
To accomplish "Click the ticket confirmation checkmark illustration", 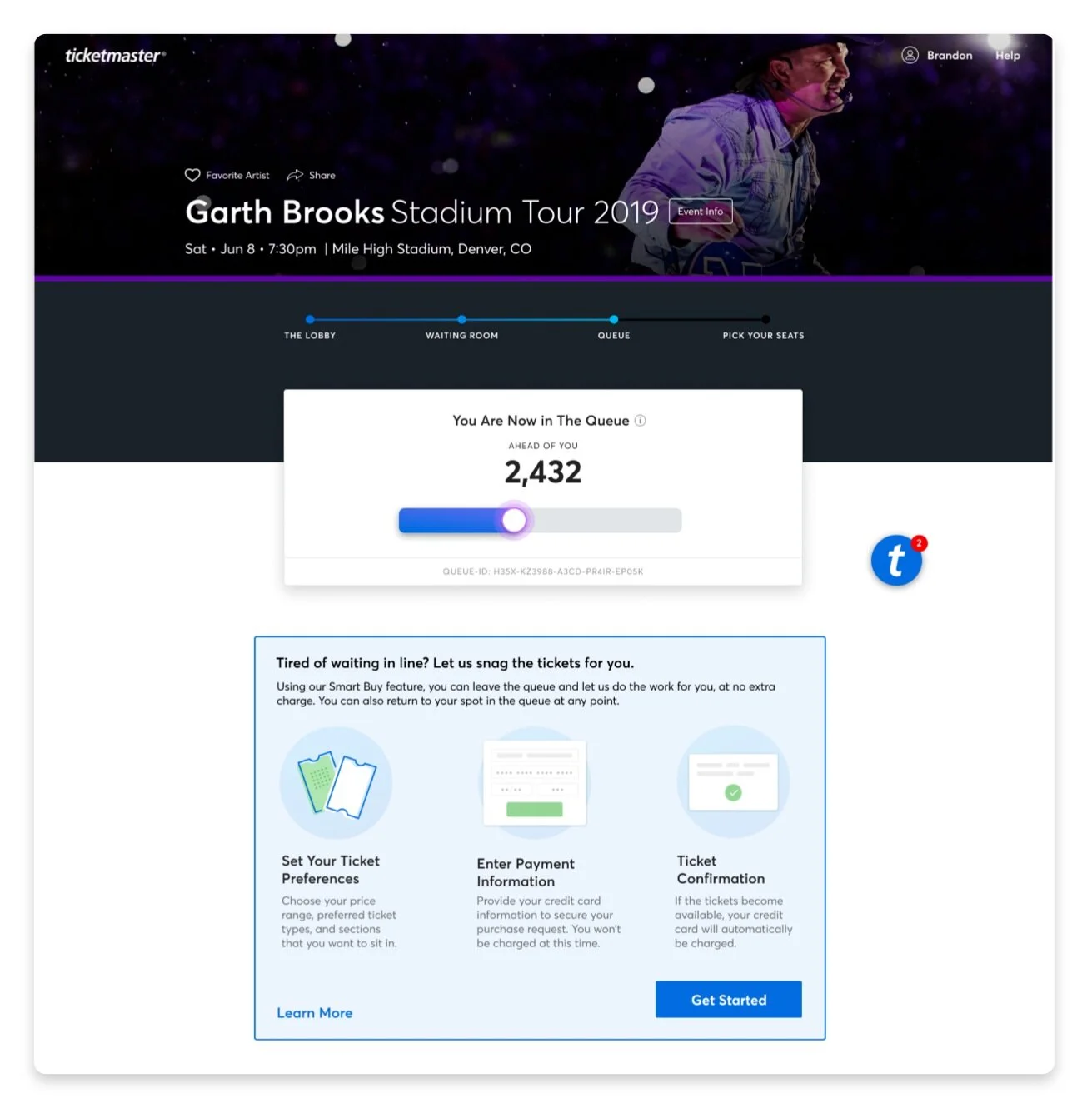I will 733,781.
